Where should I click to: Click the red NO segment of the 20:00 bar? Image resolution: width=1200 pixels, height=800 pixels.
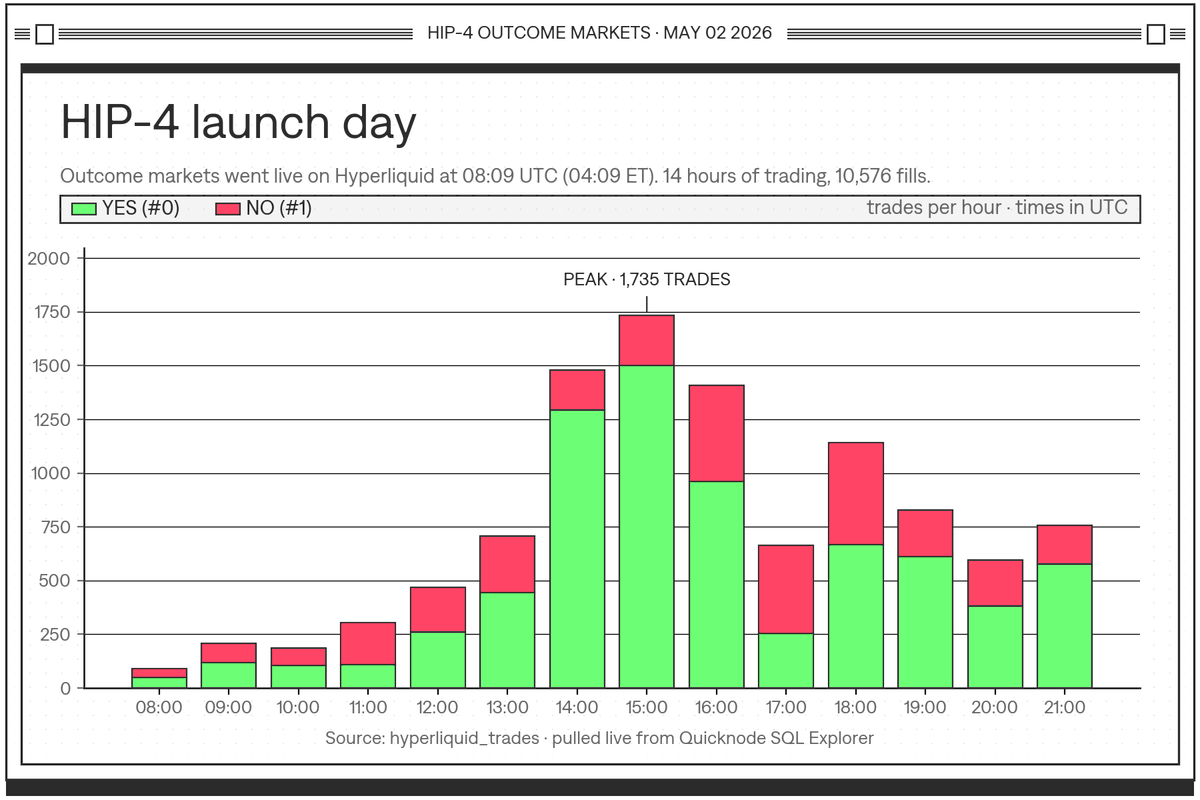point(995,583)
